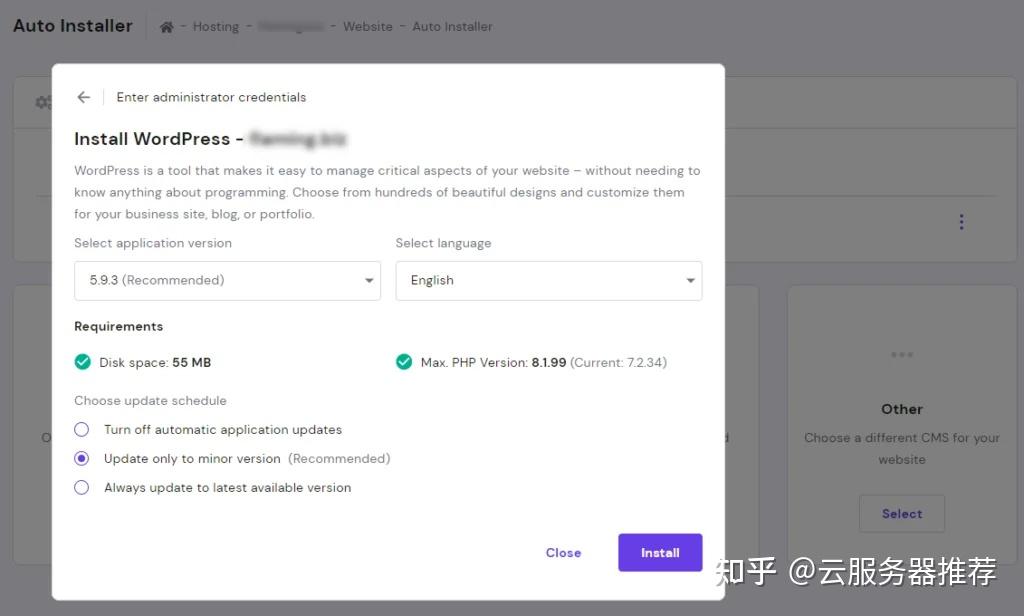
Task: Click the Enter administrator credentials text
Action: [x=211, y=97]
